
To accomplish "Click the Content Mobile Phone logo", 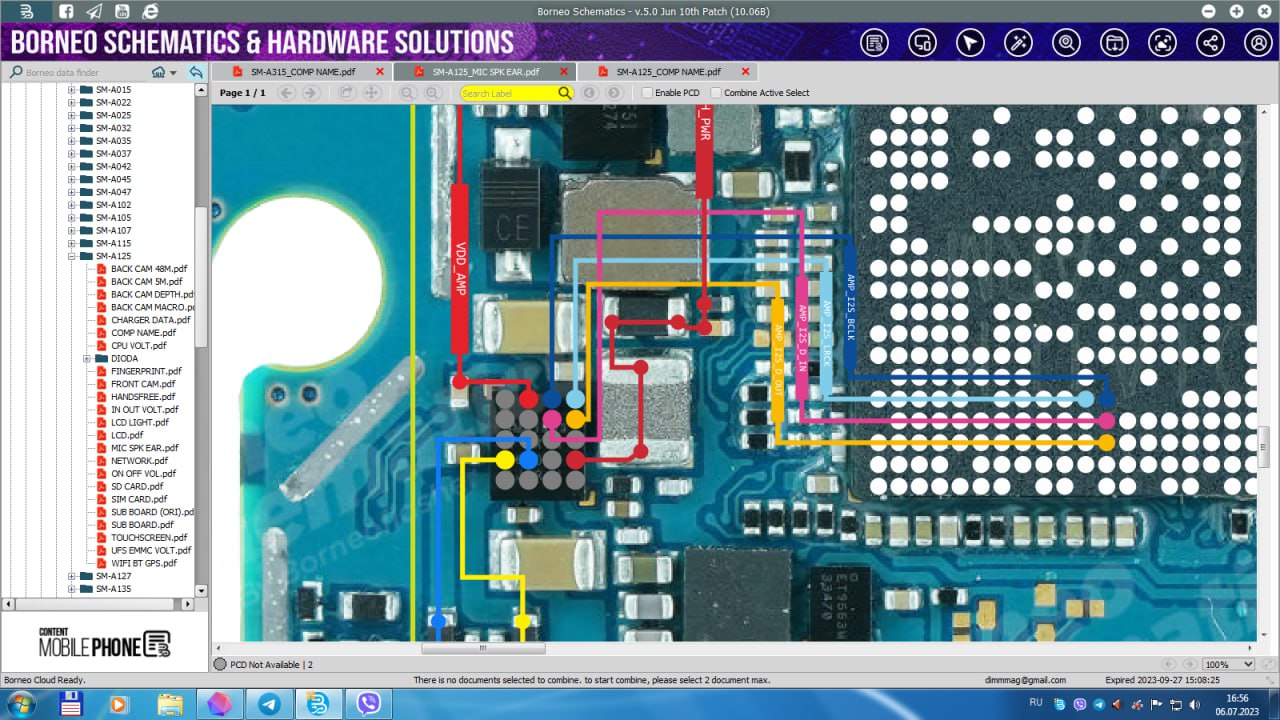I will (104, 644).
